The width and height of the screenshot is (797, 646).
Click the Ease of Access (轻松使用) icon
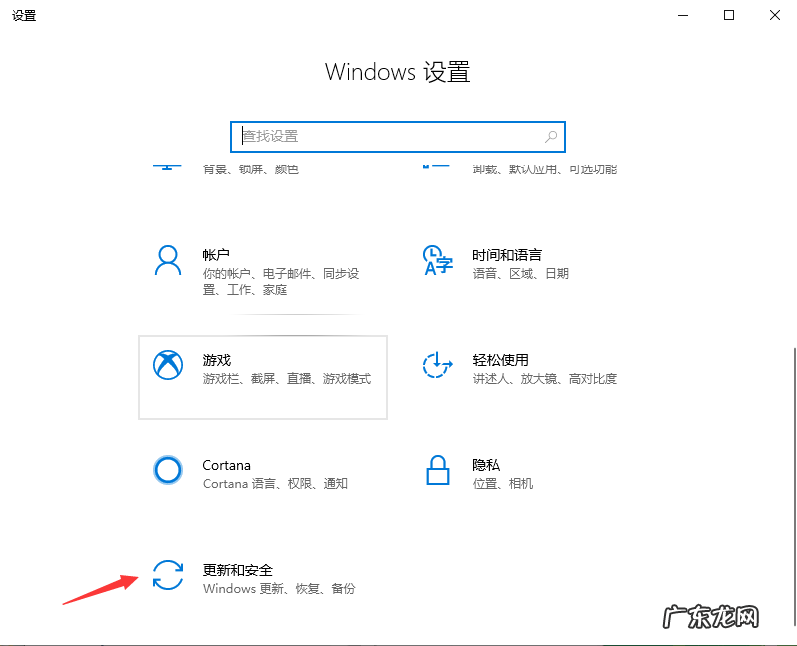(437, 365)
